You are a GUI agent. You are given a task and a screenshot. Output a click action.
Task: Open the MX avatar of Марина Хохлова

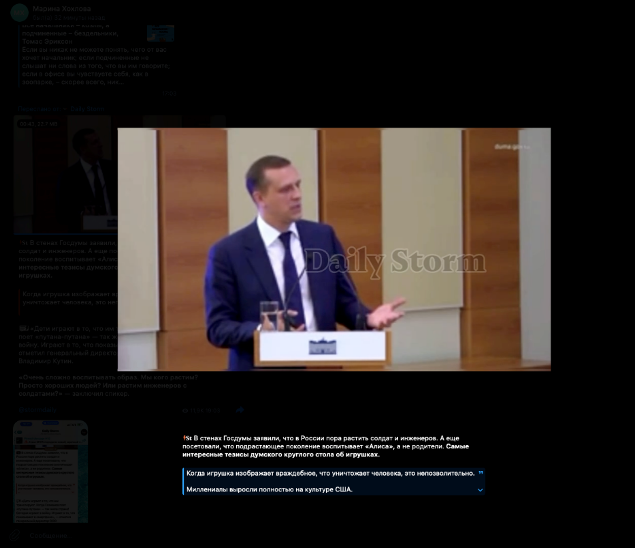pyautogui.click(x=19, y=13)
